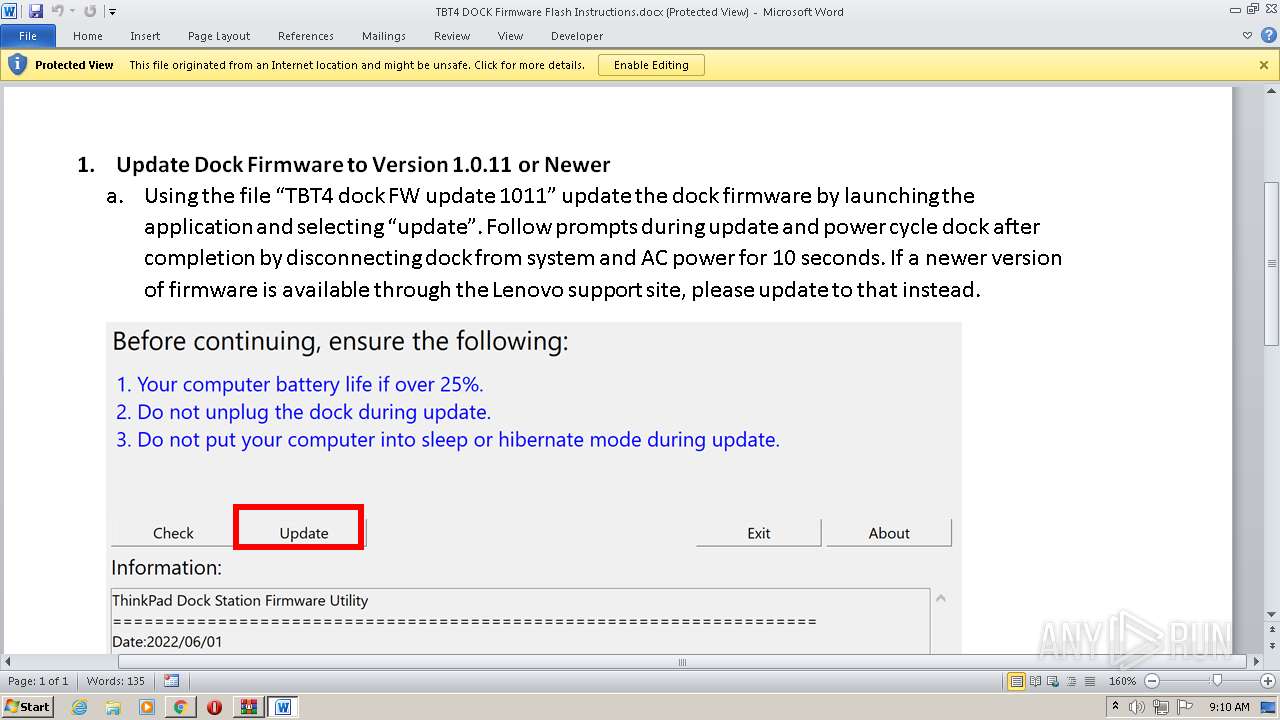Image resolution: width=1280 pixels, height=720 pixels.
Task: Open Windows Explorer folder icon in taskbar
Action: point(113,707)
